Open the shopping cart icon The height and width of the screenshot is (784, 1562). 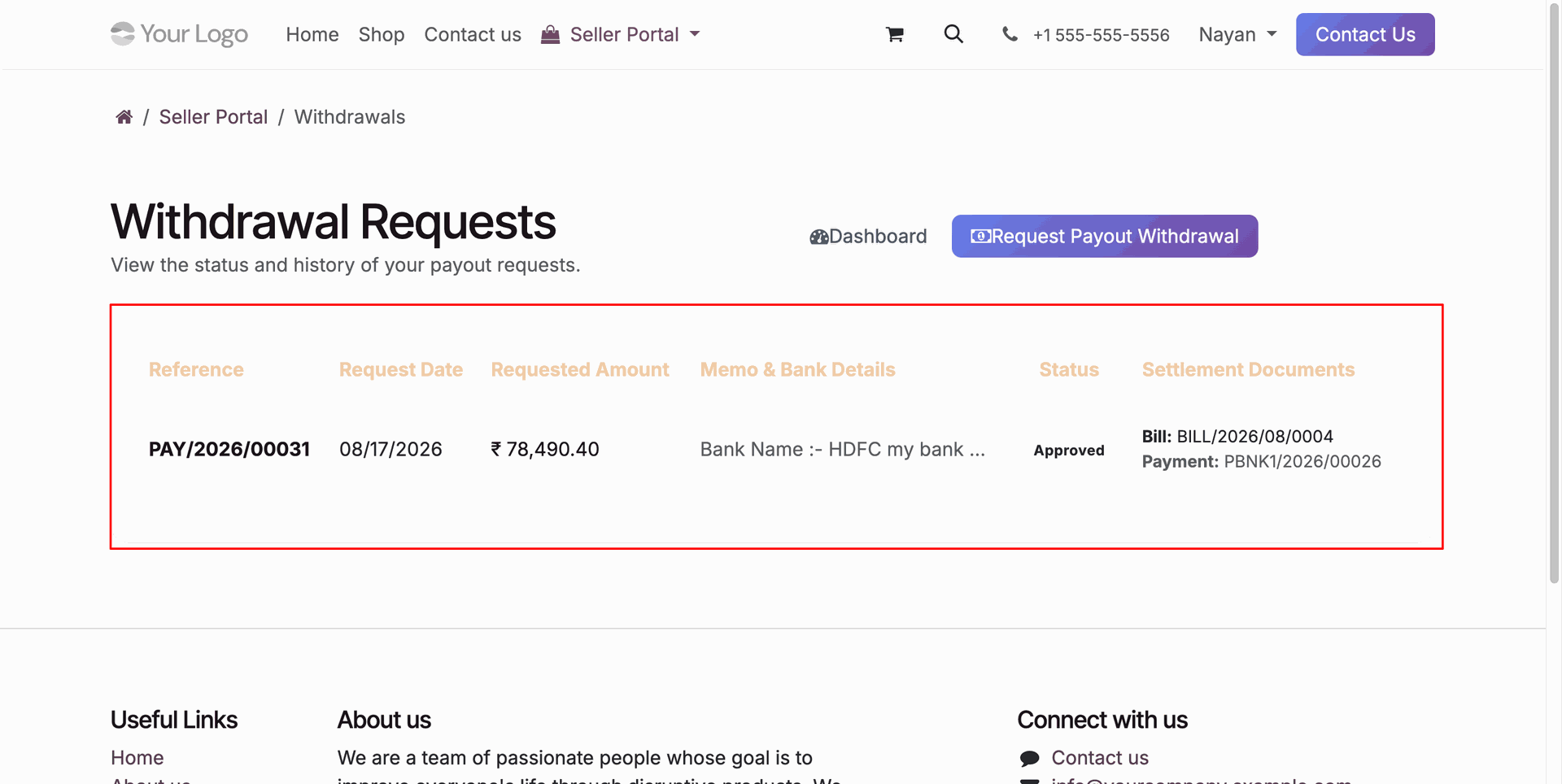[x=895, y=34]
